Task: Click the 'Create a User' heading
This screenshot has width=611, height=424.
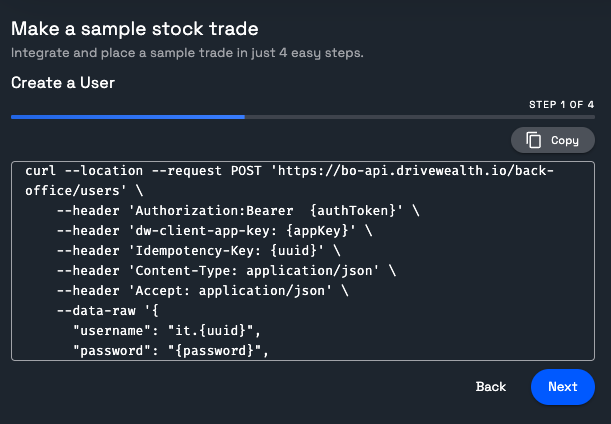Action: point(63,83)
